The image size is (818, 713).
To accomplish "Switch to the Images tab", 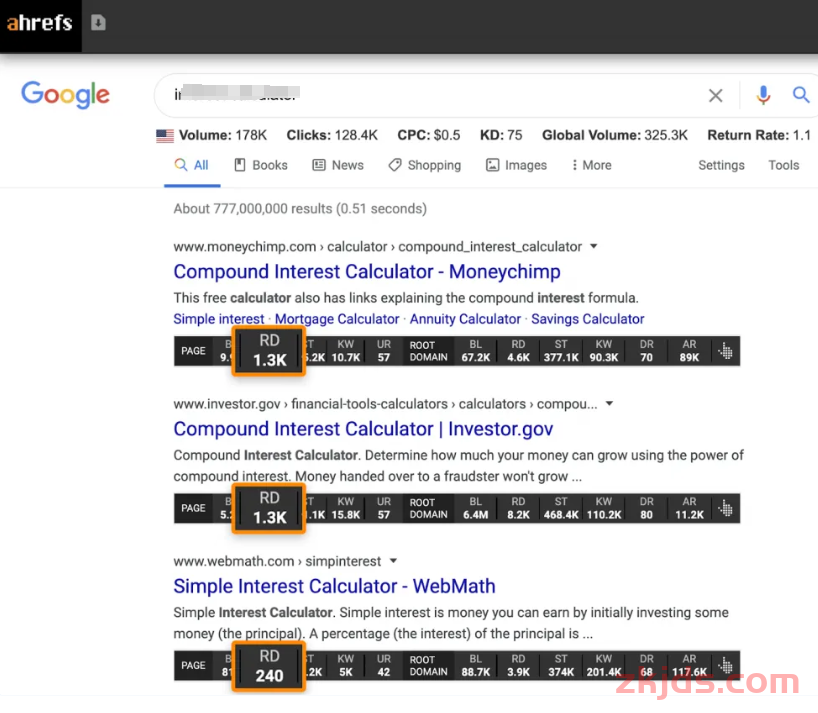I will tap(516, 165).
